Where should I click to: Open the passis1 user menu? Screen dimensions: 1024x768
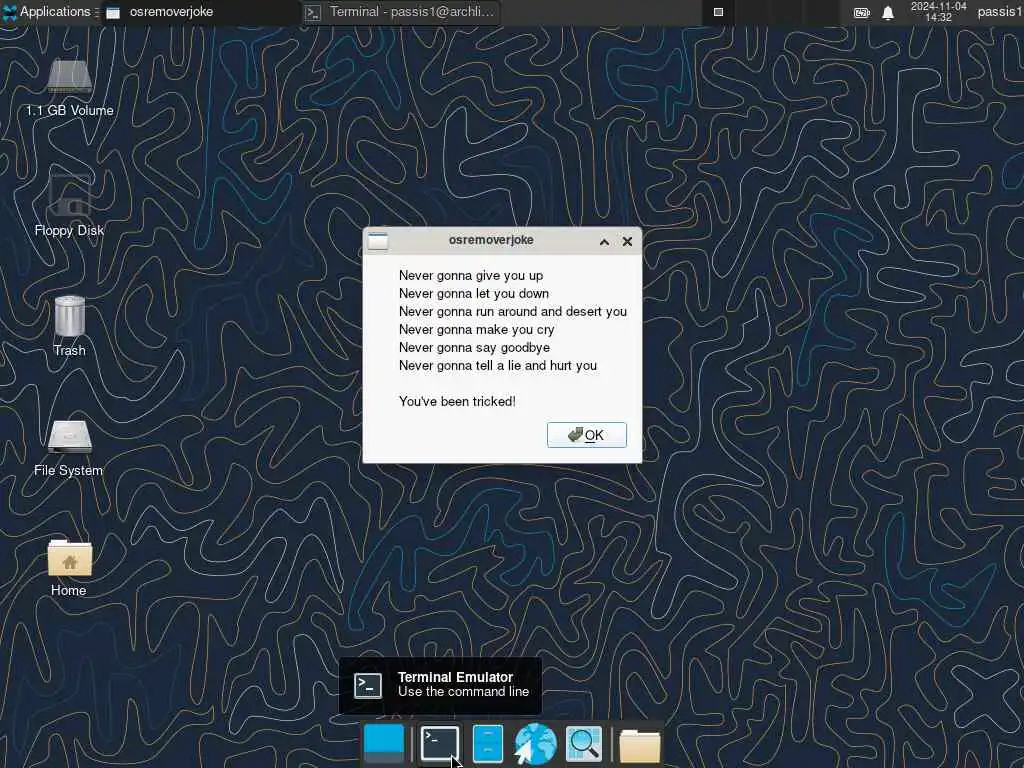coord(1000,12)
